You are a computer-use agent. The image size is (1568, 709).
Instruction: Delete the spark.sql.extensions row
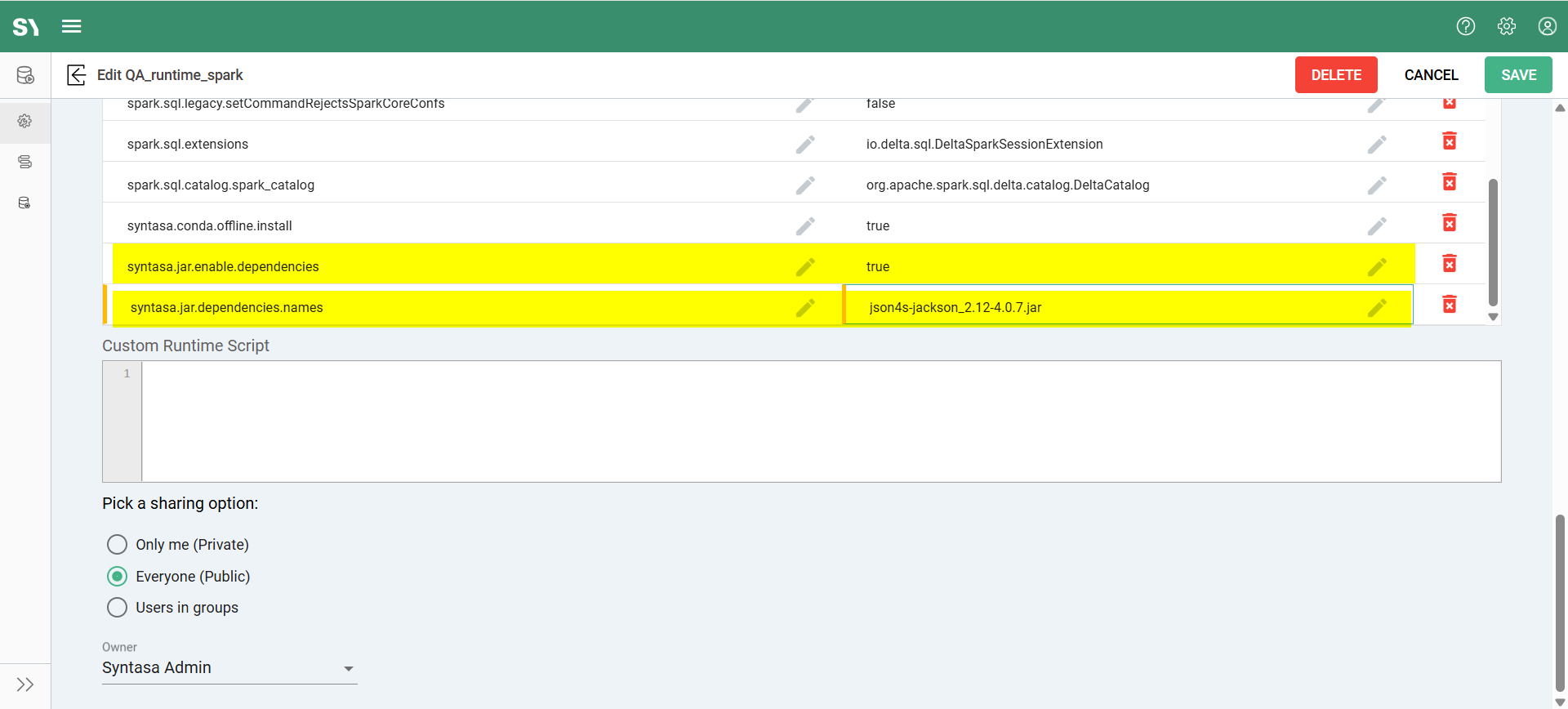(x=1450, y=141)
